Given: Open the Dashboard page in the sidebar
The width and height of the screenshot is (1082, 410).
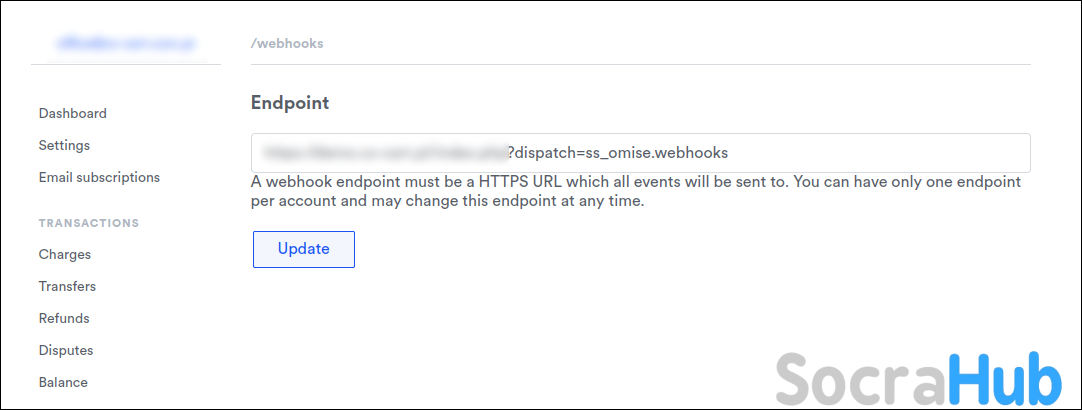Looking at the screenshot, I should (x=72, y=114).
